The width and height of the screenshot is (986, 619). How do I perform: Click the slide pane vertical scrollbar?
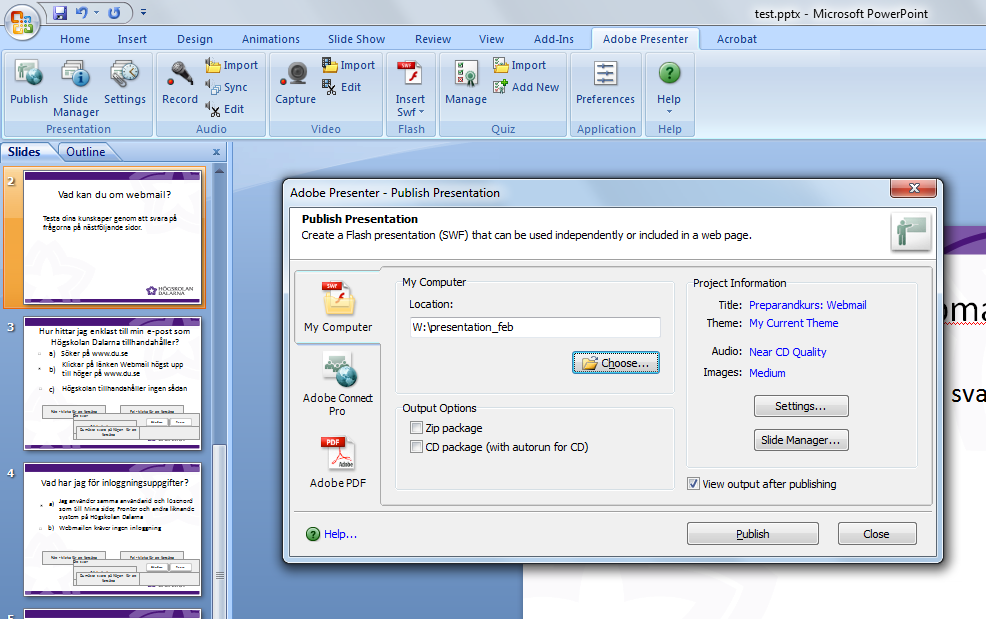pos(219,391)
